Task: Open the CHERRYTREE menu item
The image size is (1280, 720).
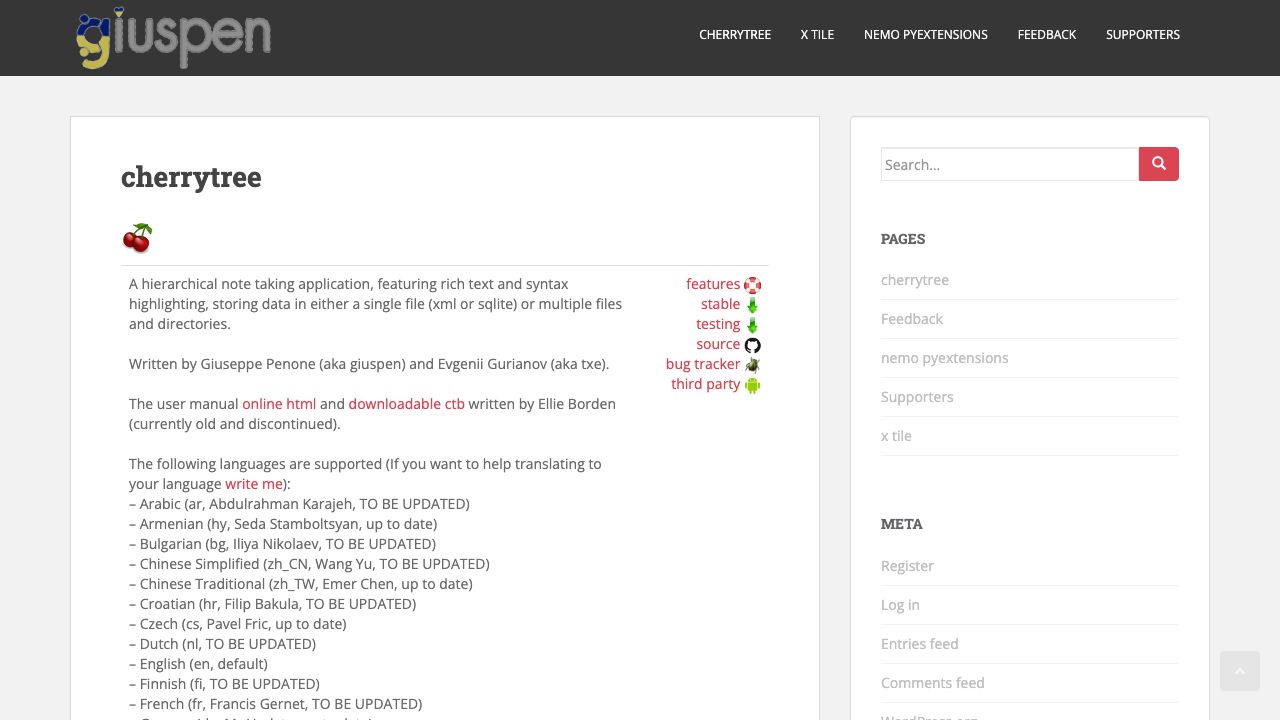Action: tap(735, 34)
